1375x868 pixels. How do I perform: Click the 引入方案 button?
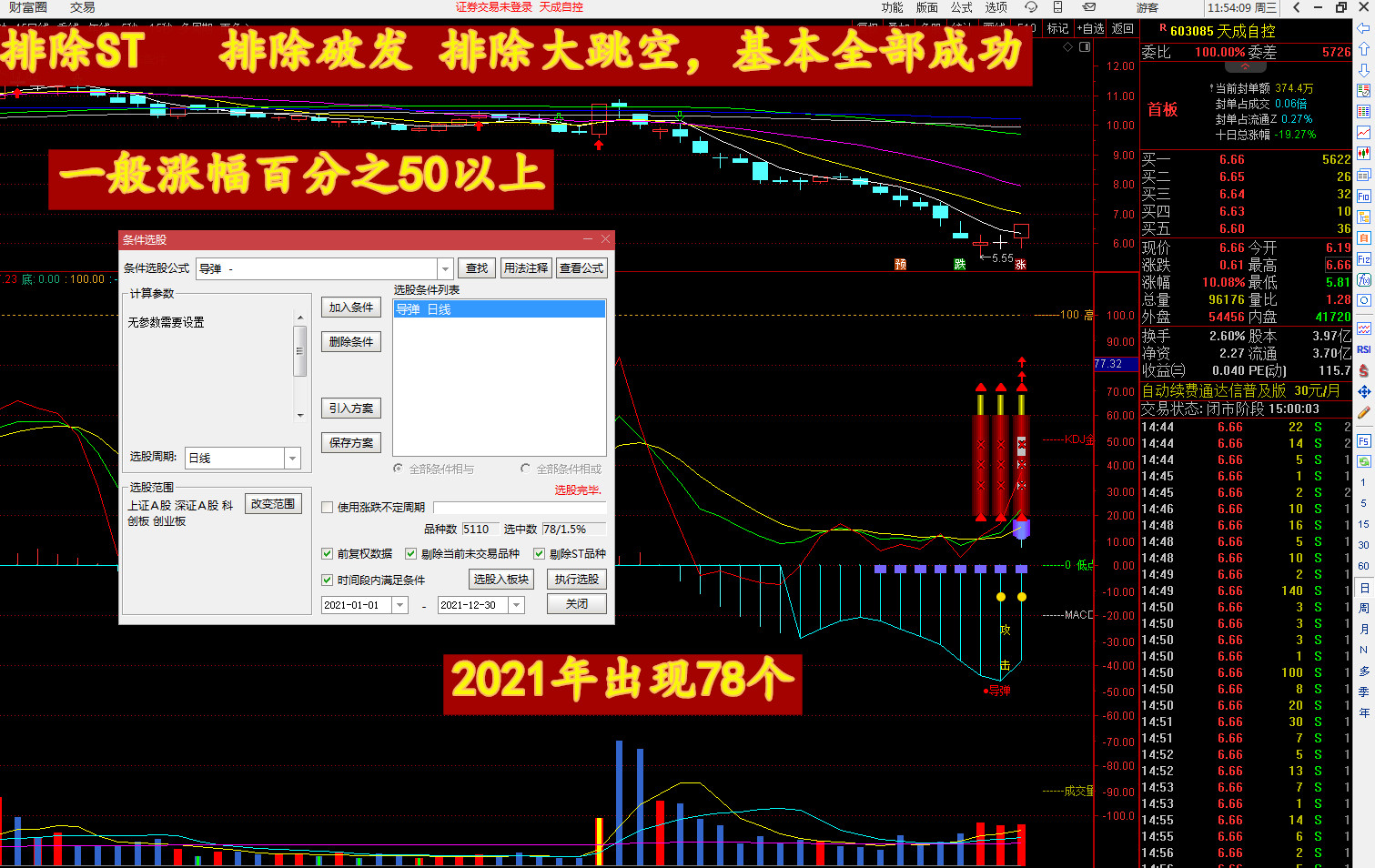pos(351,409)
